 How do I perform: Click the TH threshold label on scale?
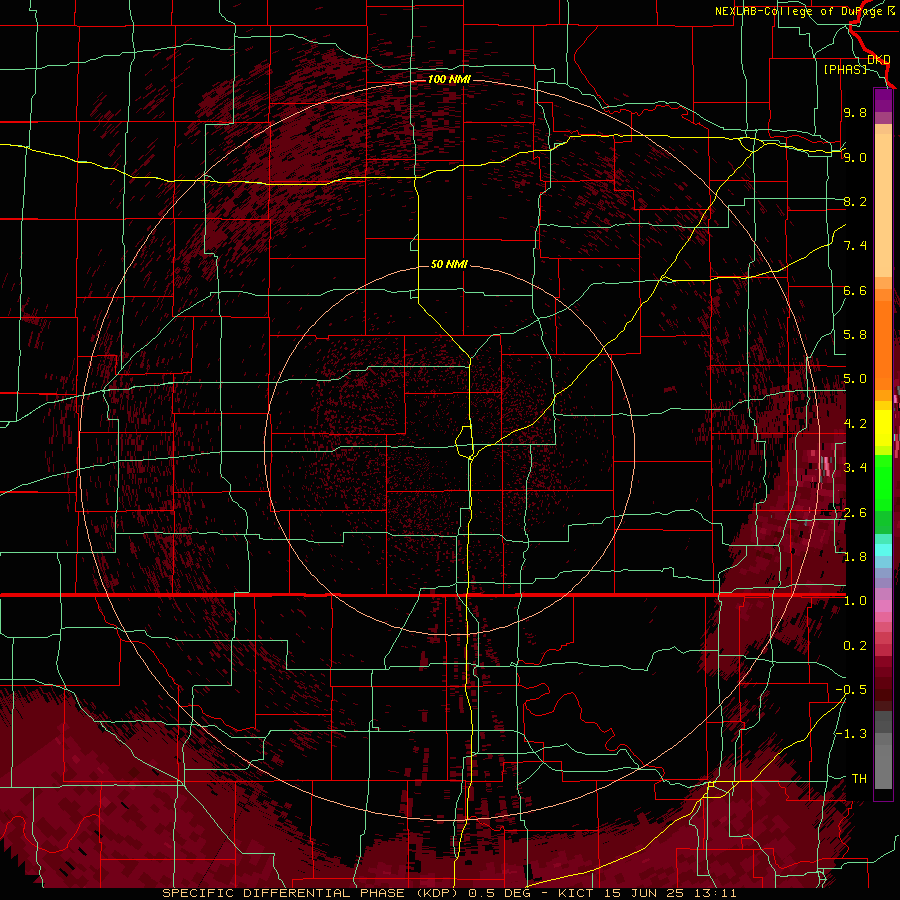[859, 779]
